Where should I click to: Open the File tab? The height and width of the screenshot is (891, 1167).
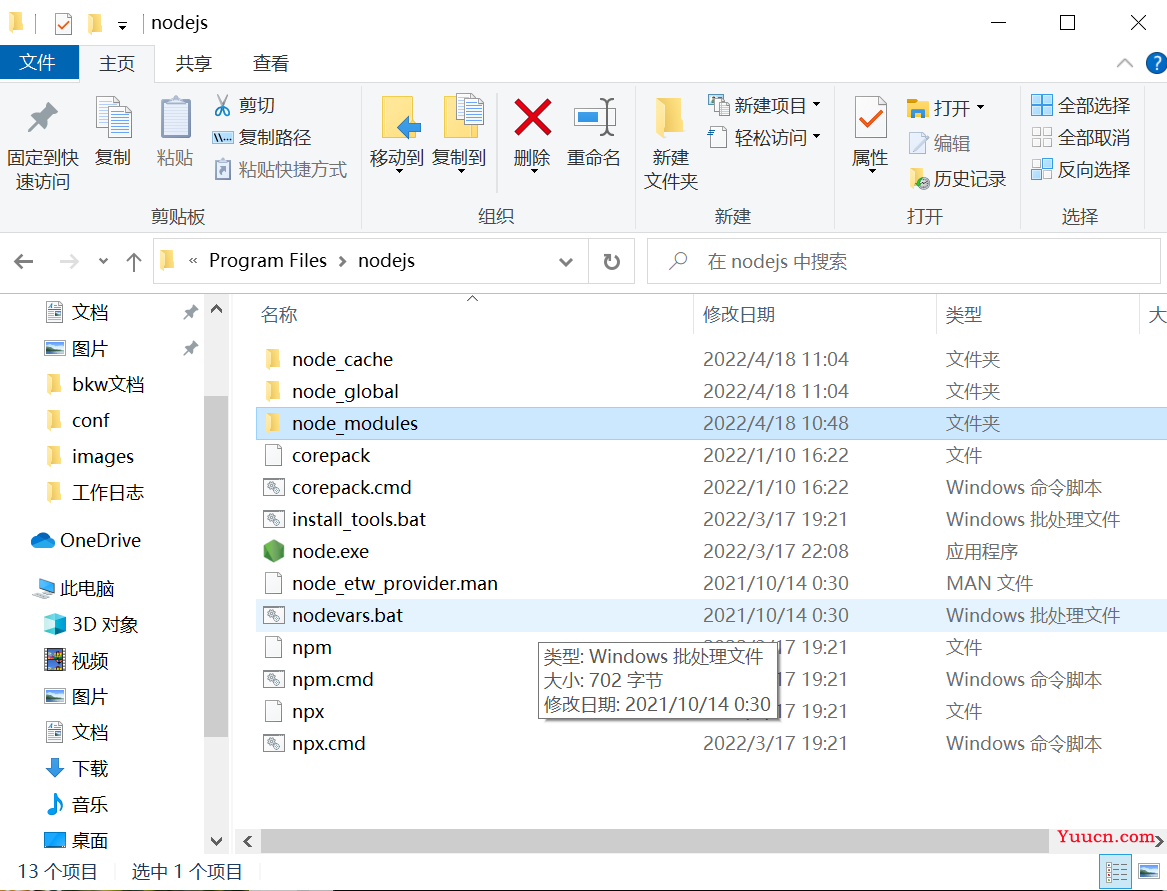tap(38, 63)
